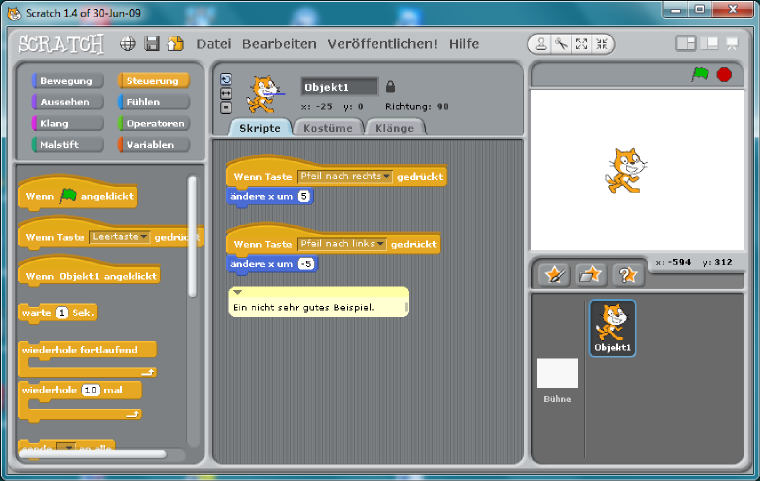Click the comment text Ein nicht sehr gutes Beispiel
760x481 pixels.
(303, 307)
